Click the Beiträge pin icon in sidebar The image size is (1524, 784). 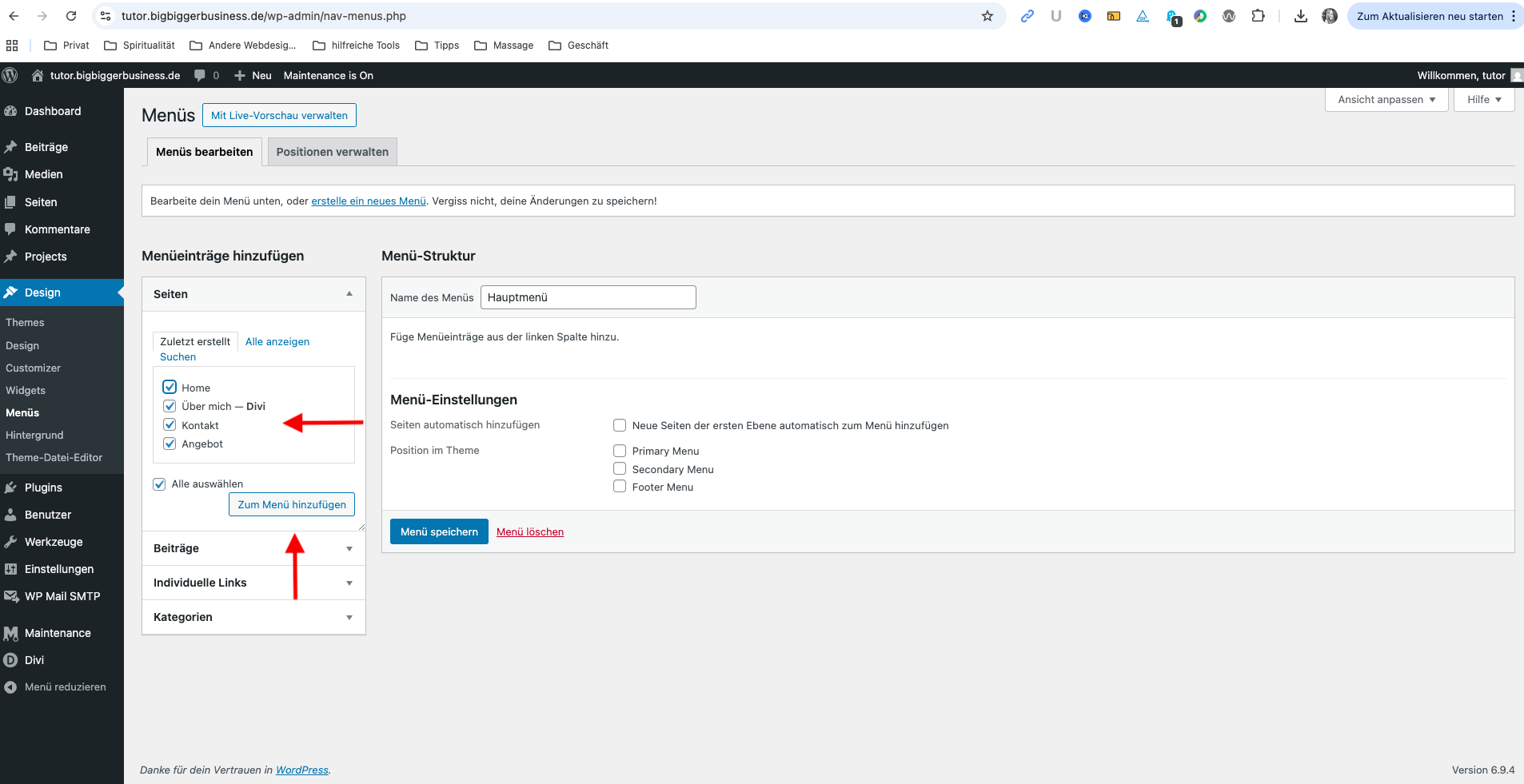coord(10,147)
